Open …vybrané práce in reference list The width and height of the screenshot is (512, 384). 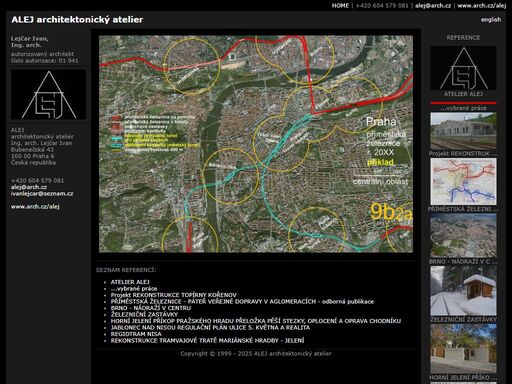pyautogui.click(x=134, y=289)
